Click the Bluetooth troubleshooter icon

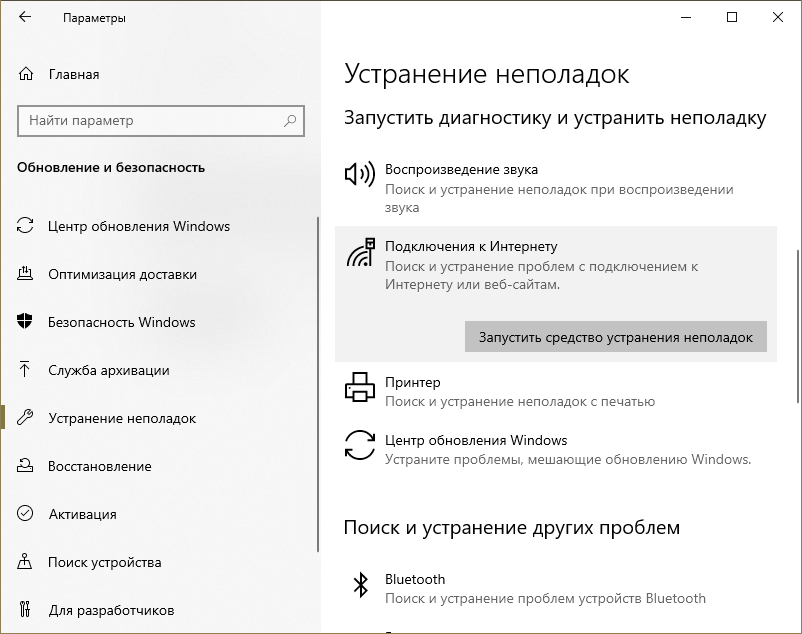click(x=359, y=585)
